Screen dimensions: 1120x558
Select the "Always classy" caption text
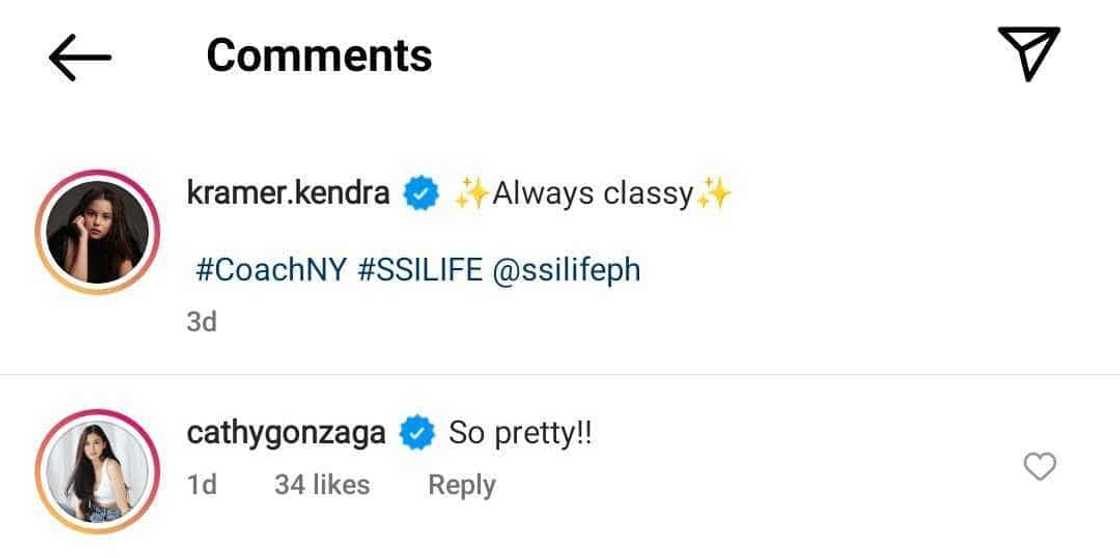click(593, 193)
